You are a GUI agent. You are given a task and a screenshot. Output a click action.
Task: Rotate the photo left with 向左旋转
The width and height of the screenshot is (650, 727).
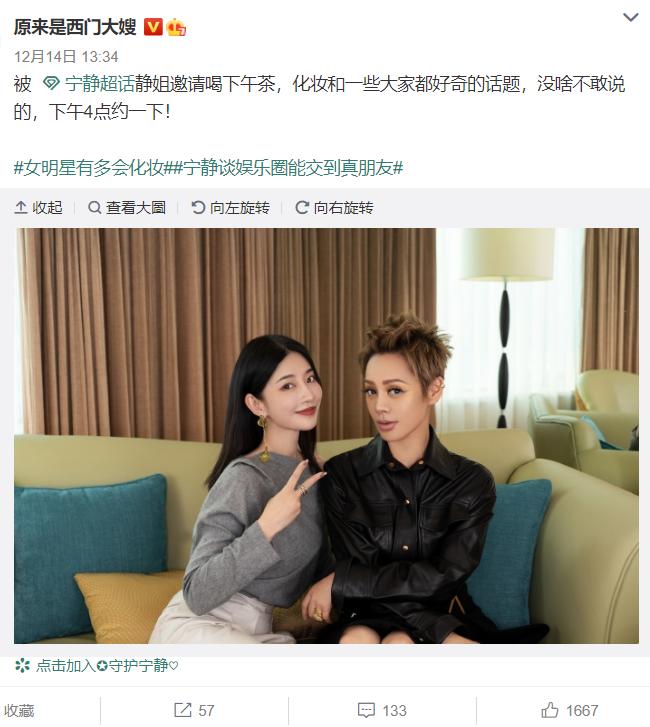pos(230,207)
